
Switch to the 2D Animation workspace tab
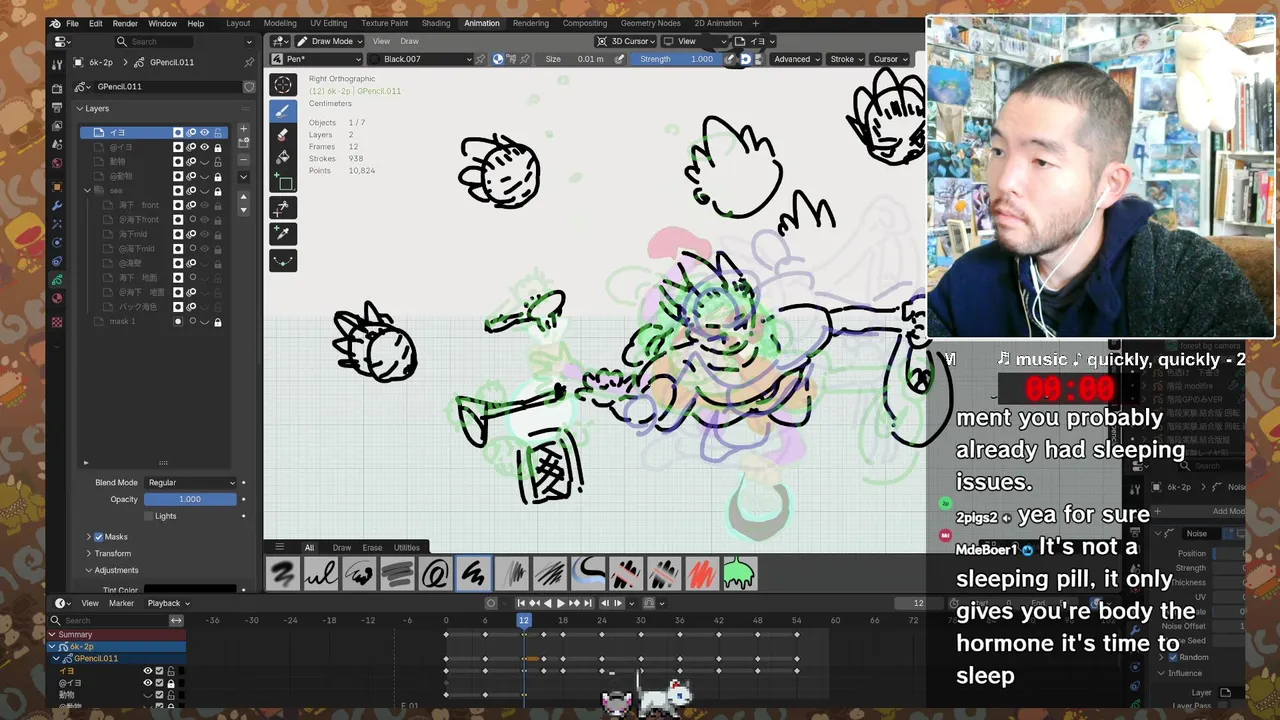point(718,23)
